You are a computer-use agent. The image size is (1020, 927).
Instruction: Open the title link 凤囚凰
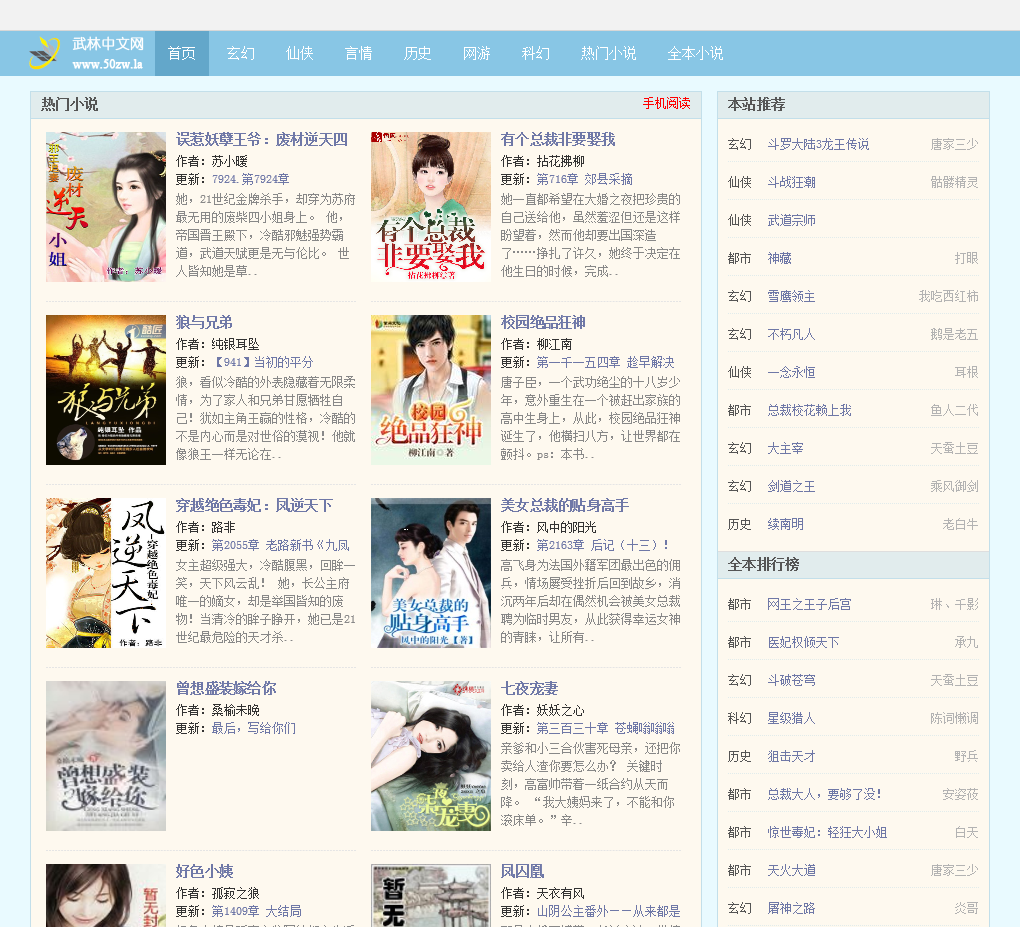point(522,871)
